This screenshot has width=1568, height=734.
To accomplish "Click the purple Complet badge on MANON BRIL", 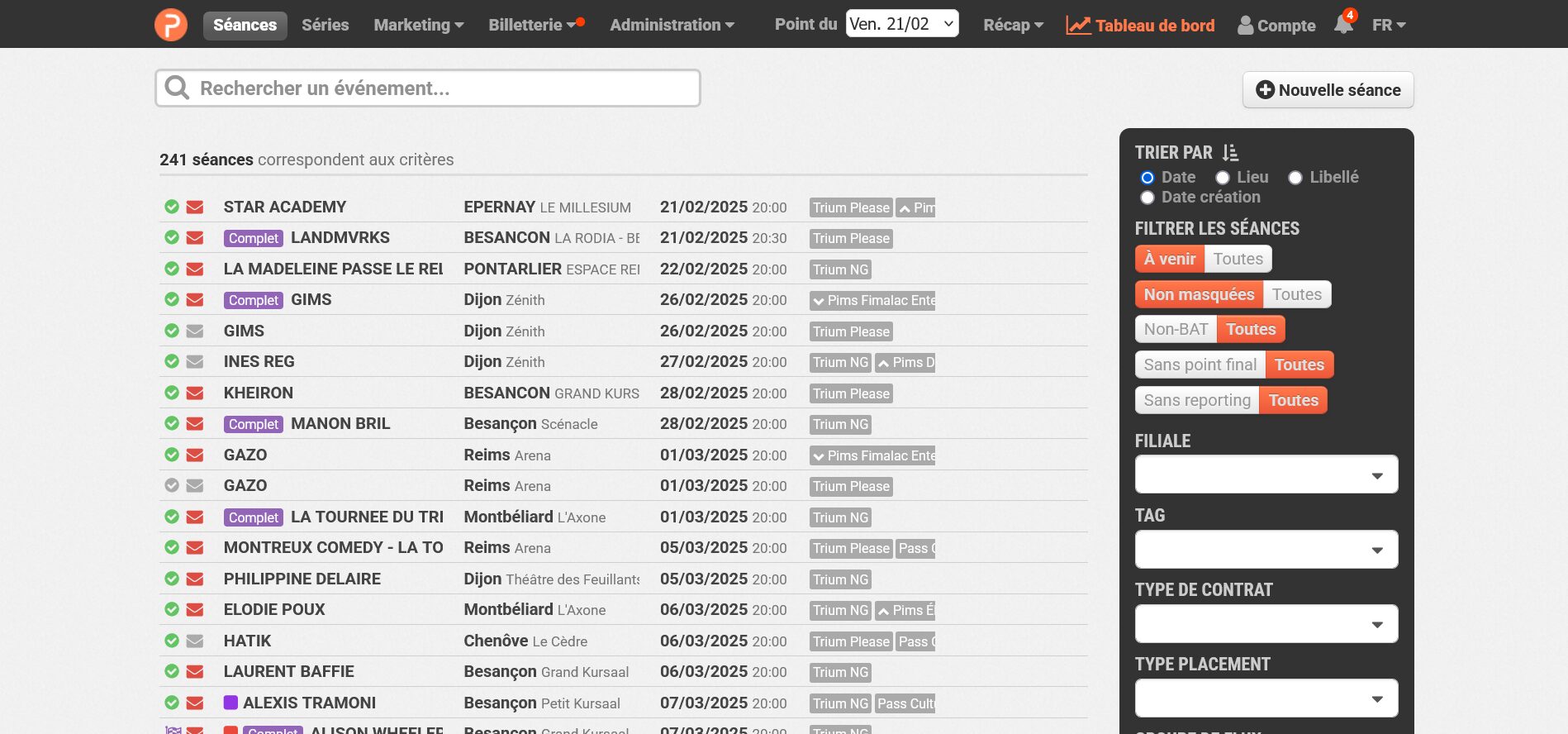I will point(254,425).
